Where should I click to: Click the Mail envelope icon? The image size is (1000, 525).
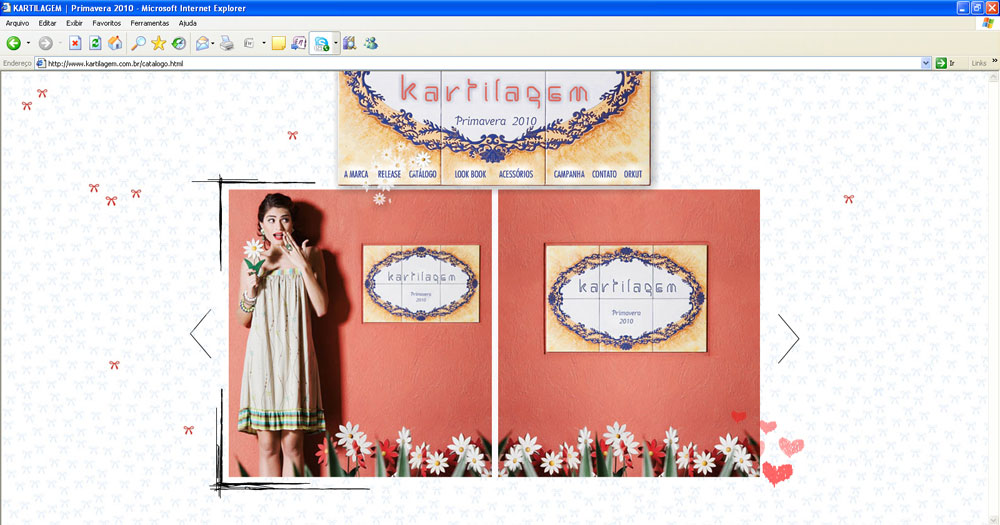coord(202,43)
